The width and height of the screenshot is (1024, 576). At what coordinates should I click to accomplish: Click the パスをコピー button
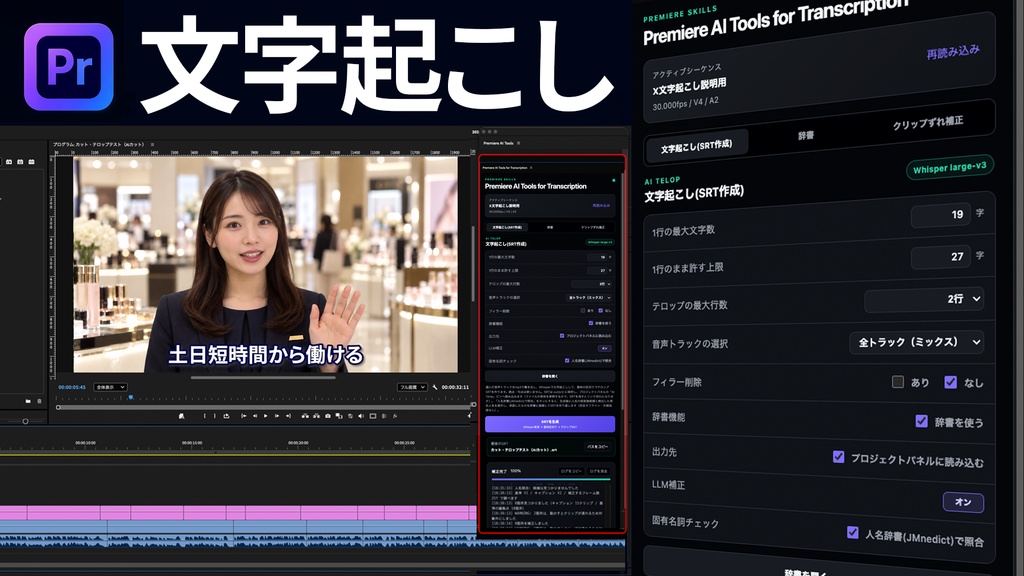[x=598, y=447]
